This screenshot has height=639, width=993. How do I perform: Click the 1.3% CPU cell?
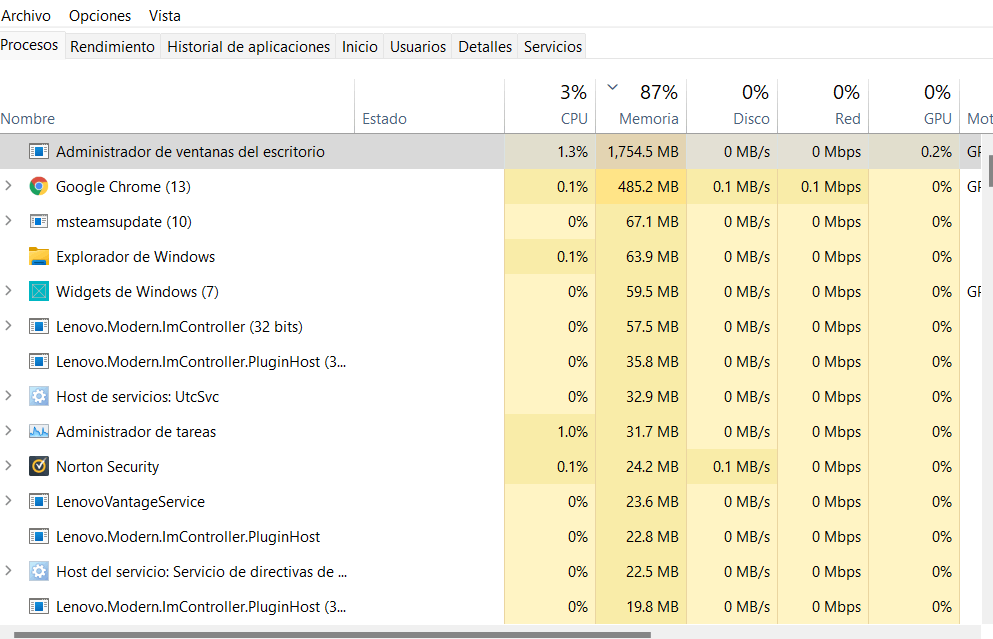(x=550, y=151)
